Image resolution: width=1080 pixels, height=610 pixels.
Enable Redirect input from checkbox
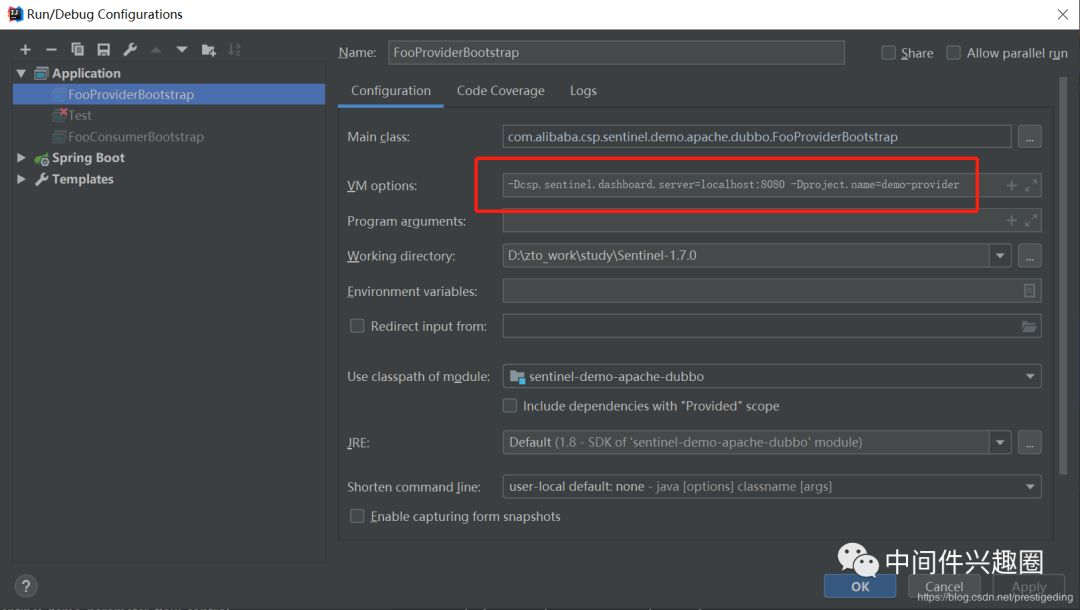[x=357, y=326]
